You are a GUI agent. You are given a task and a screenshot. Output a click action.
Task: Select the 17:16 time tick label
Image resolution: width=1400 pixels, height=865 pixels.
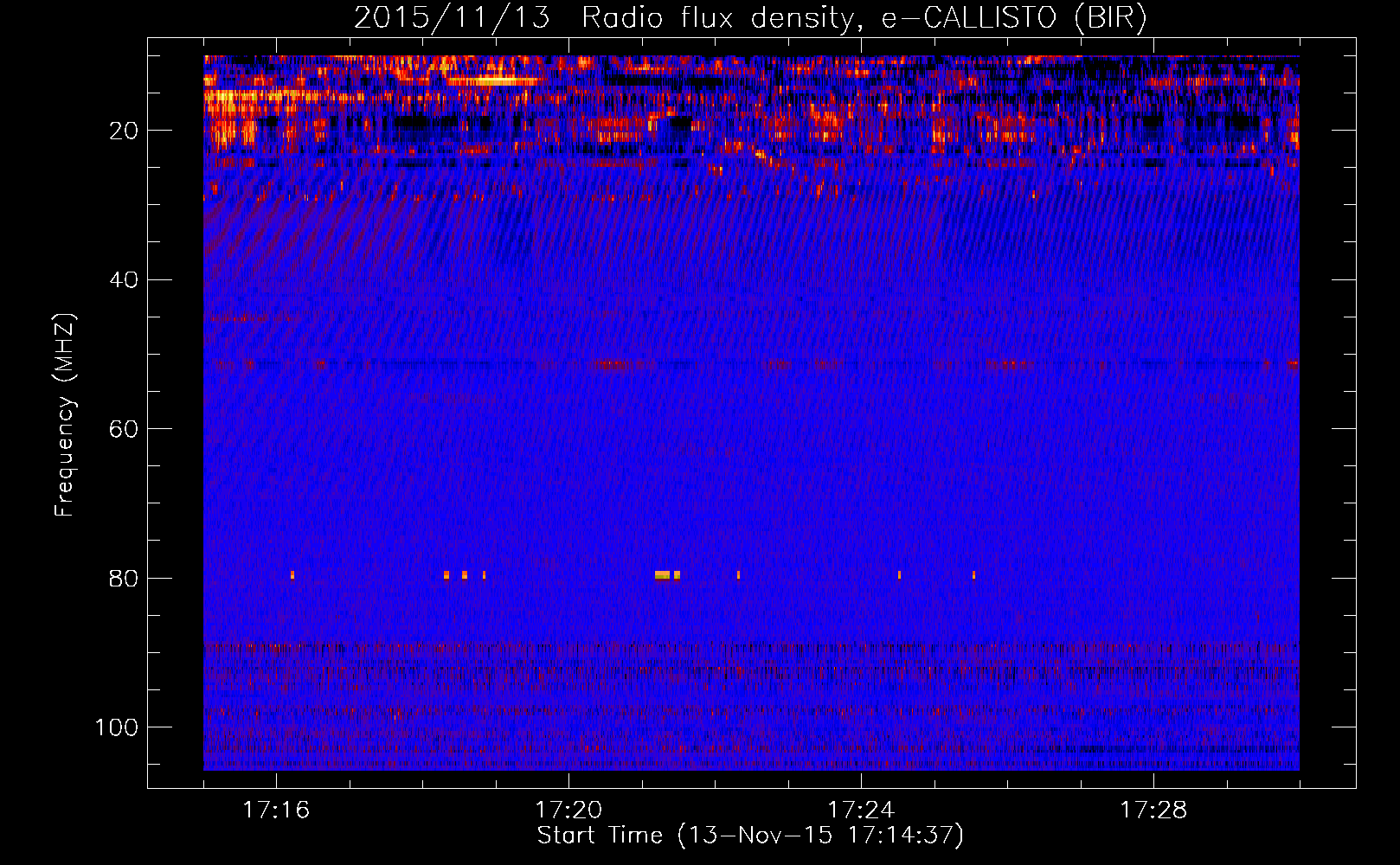[x=276, y=811]
